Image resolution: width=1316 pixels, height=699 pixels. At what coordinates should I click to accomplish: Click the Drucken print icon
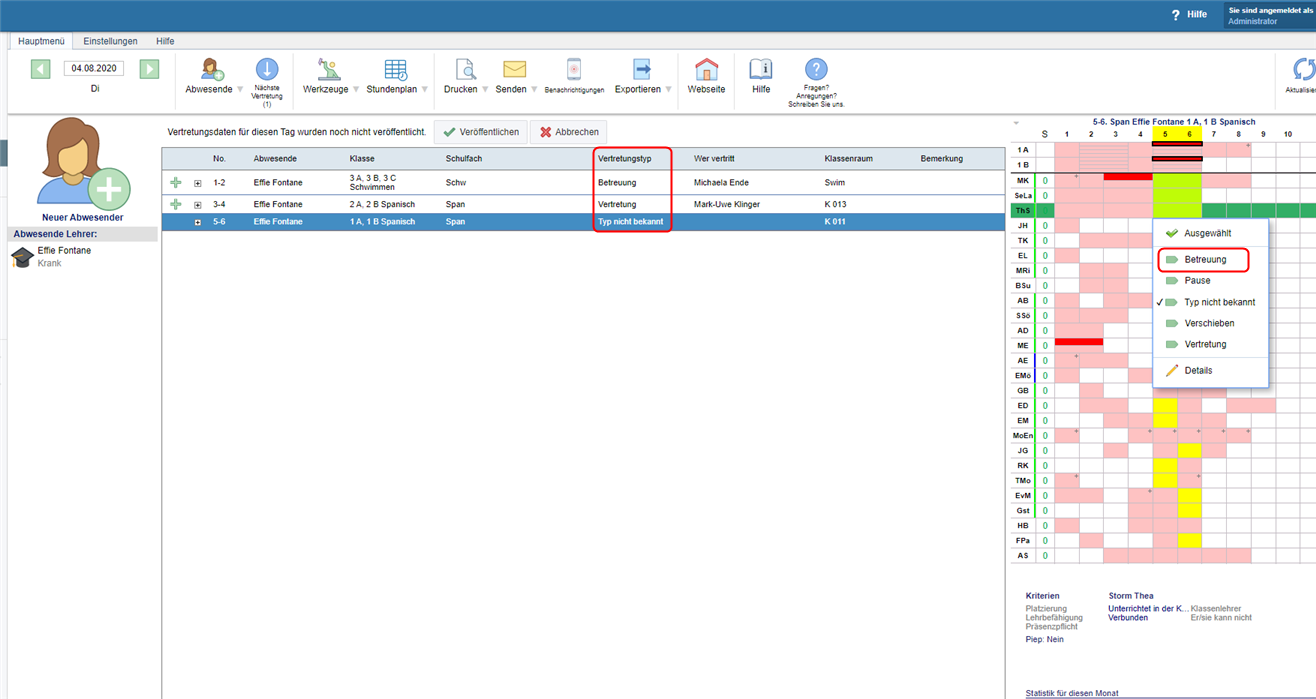coord(465,69)
